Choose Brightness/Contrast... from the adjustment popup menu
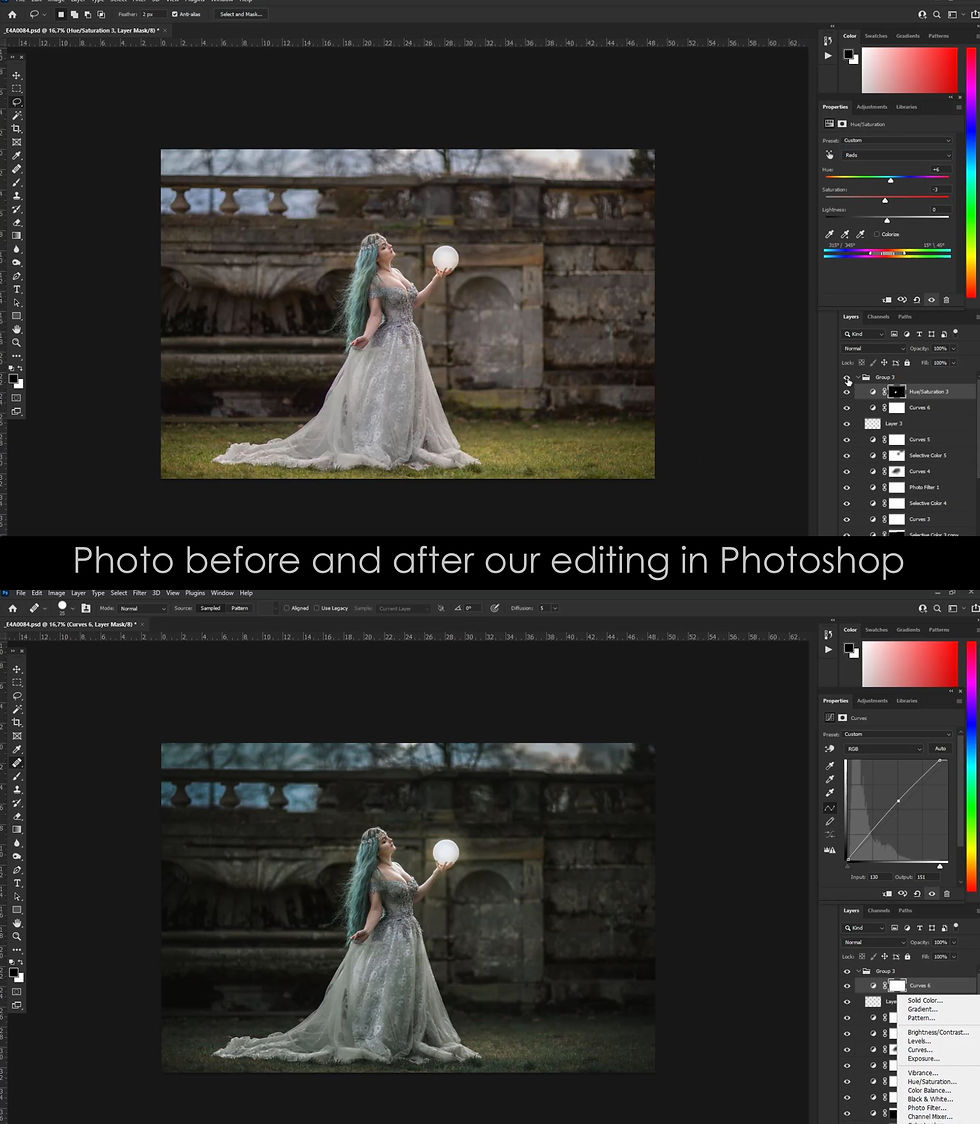980x1124 pixels. [x=938, y=1032]
